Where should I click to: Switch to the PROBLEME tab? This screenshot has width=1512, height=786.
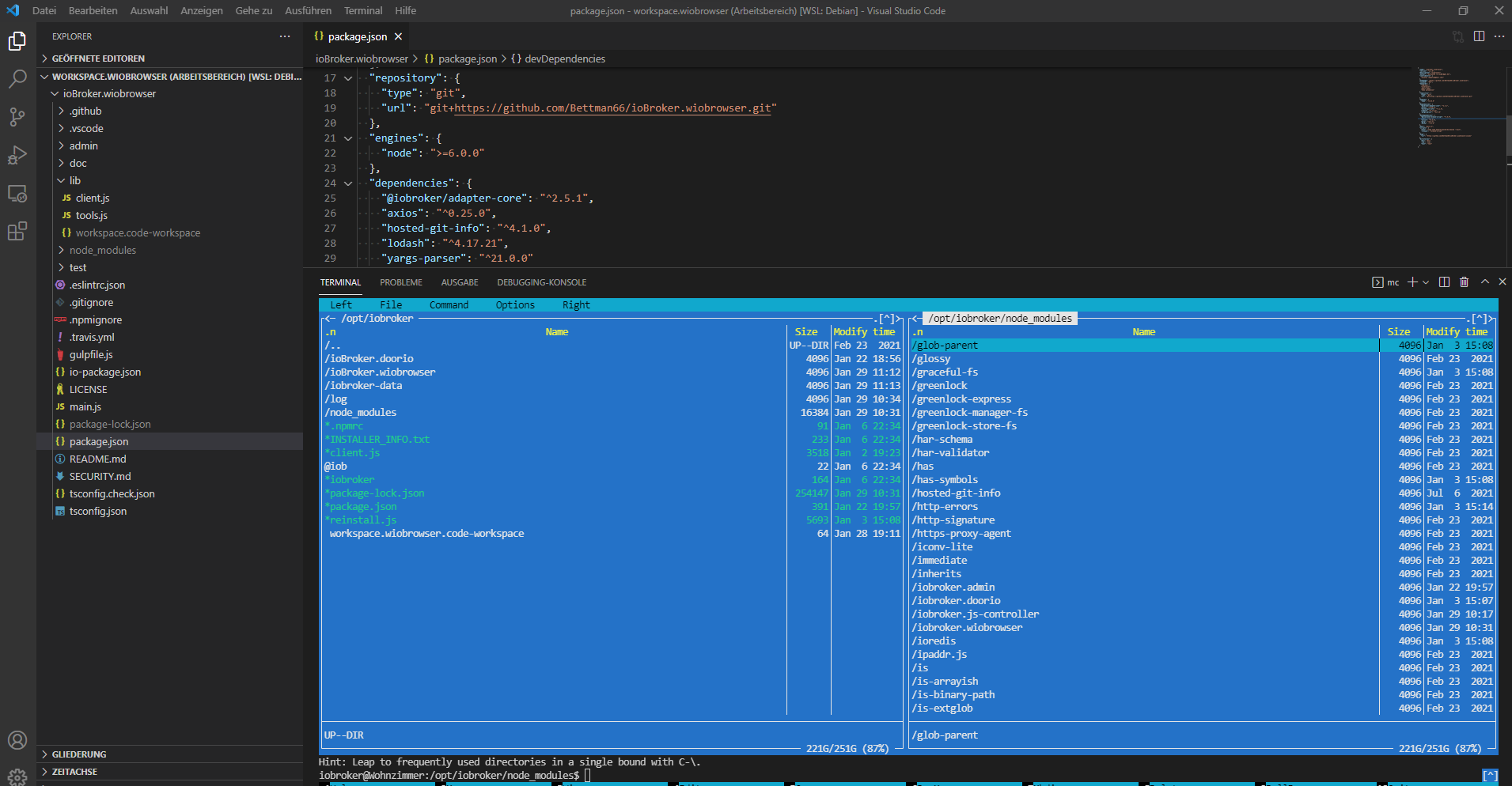click(401, 282)
